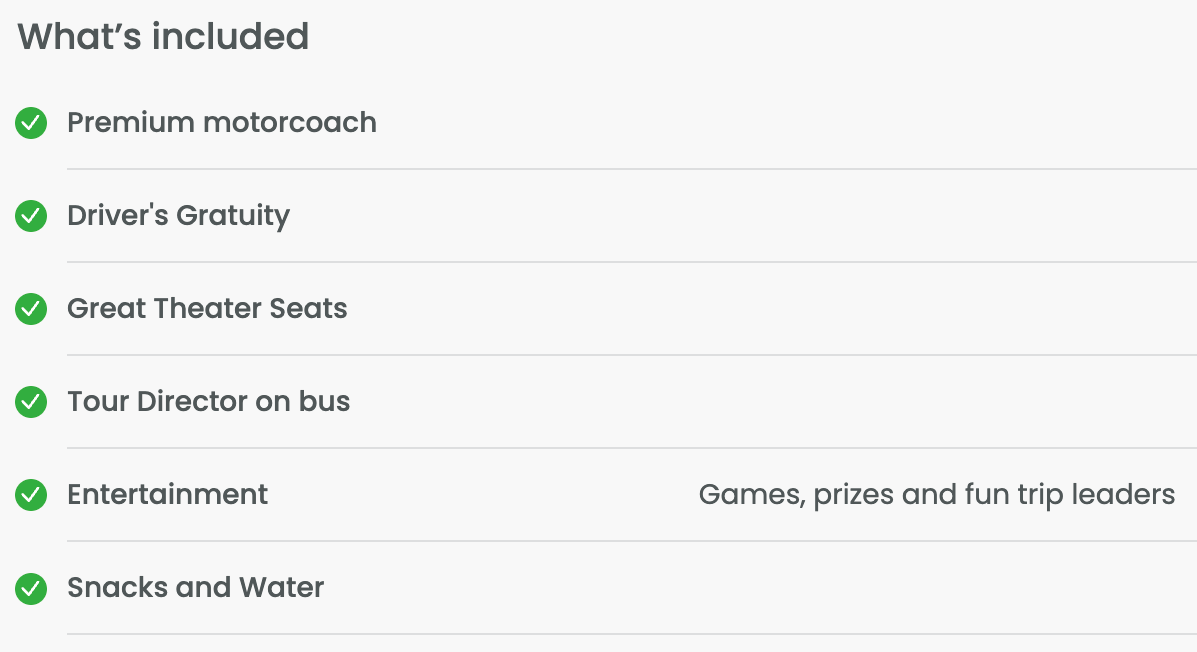Image resolution: width=1197 pixels, height=652 pixels.
Task: Click the Tour Director on bus text
Action: (208, 402)
